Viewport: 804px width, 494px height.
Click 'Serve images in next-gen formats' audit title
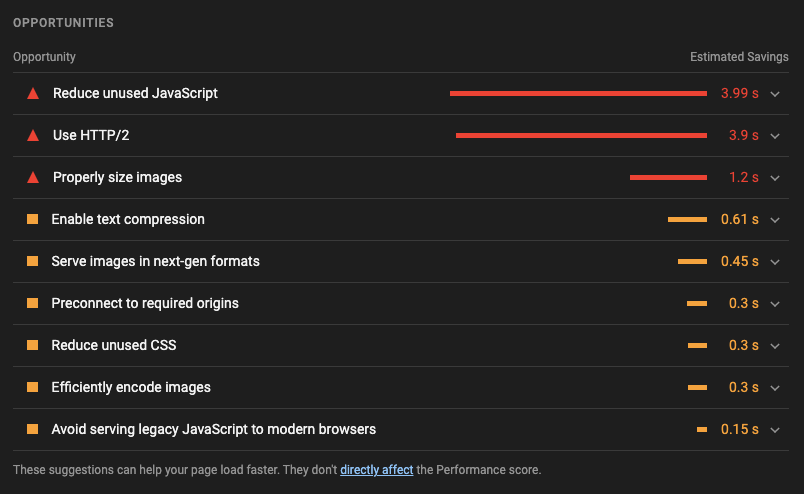point(155,261)
